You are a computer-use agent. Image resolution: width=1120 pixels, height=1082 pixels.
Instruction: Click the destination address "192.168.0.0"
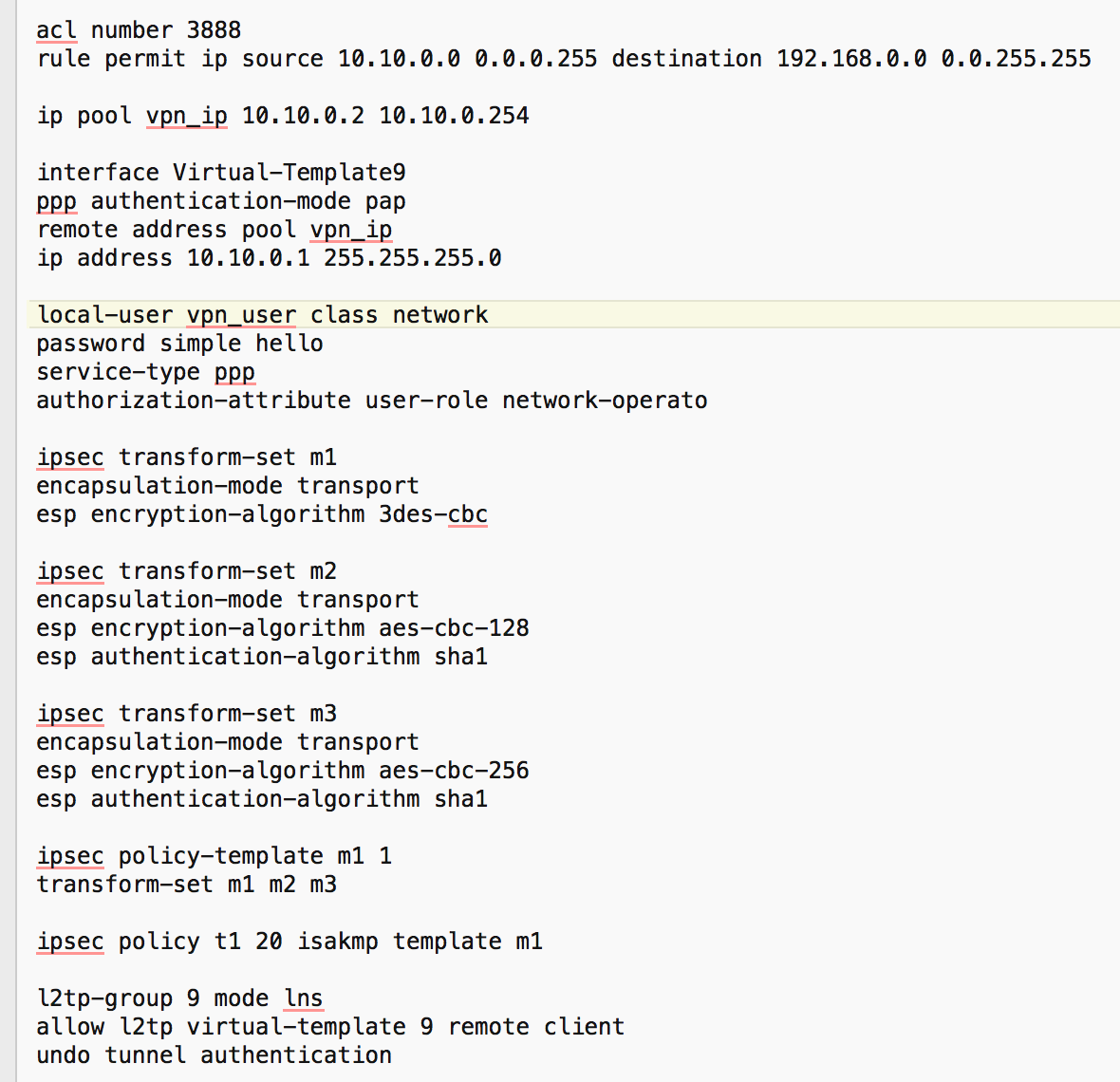851,59
